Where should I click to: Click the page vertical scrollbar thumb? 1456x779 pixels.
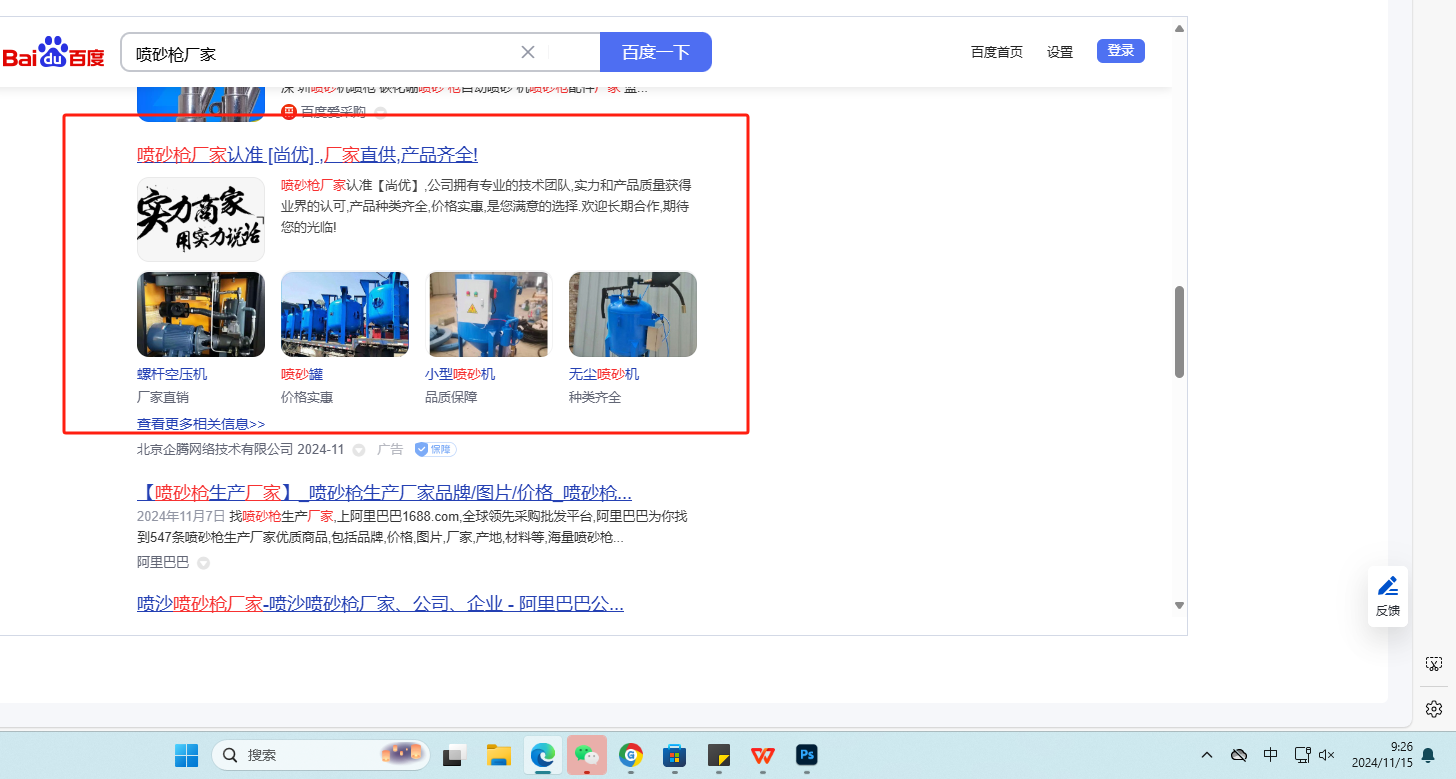(x=1179, y=332)
